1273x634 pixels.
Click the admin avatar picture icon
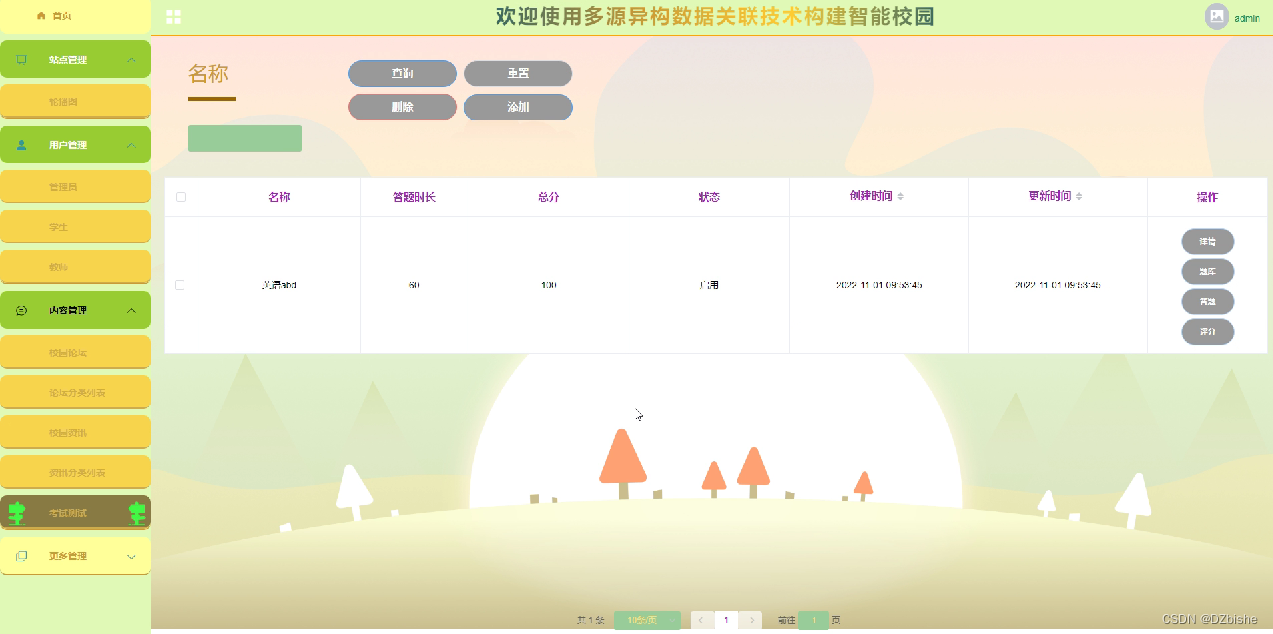[1216, 16]
